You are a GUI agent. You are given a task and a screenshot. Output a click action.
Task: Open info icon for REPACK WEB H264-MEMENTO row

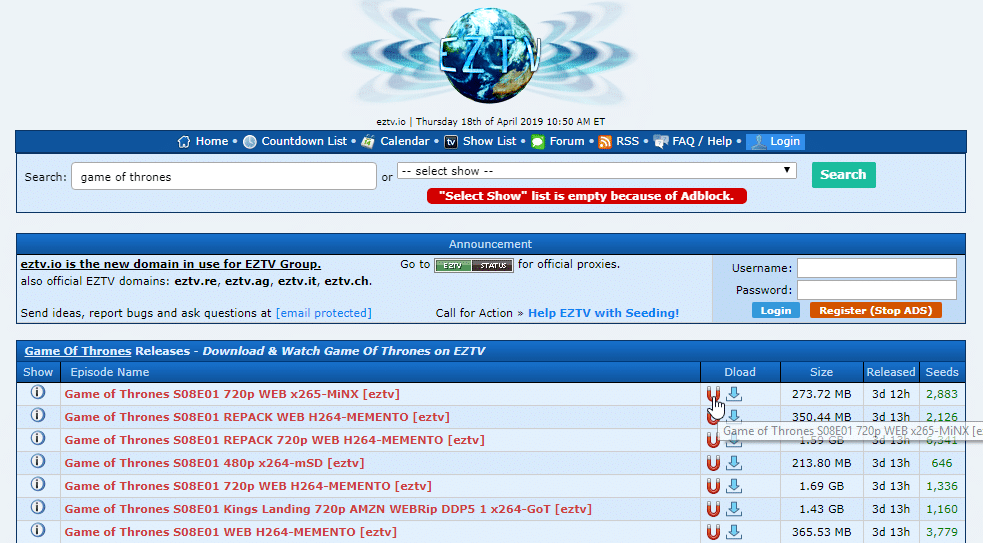[x=38, y=415]
